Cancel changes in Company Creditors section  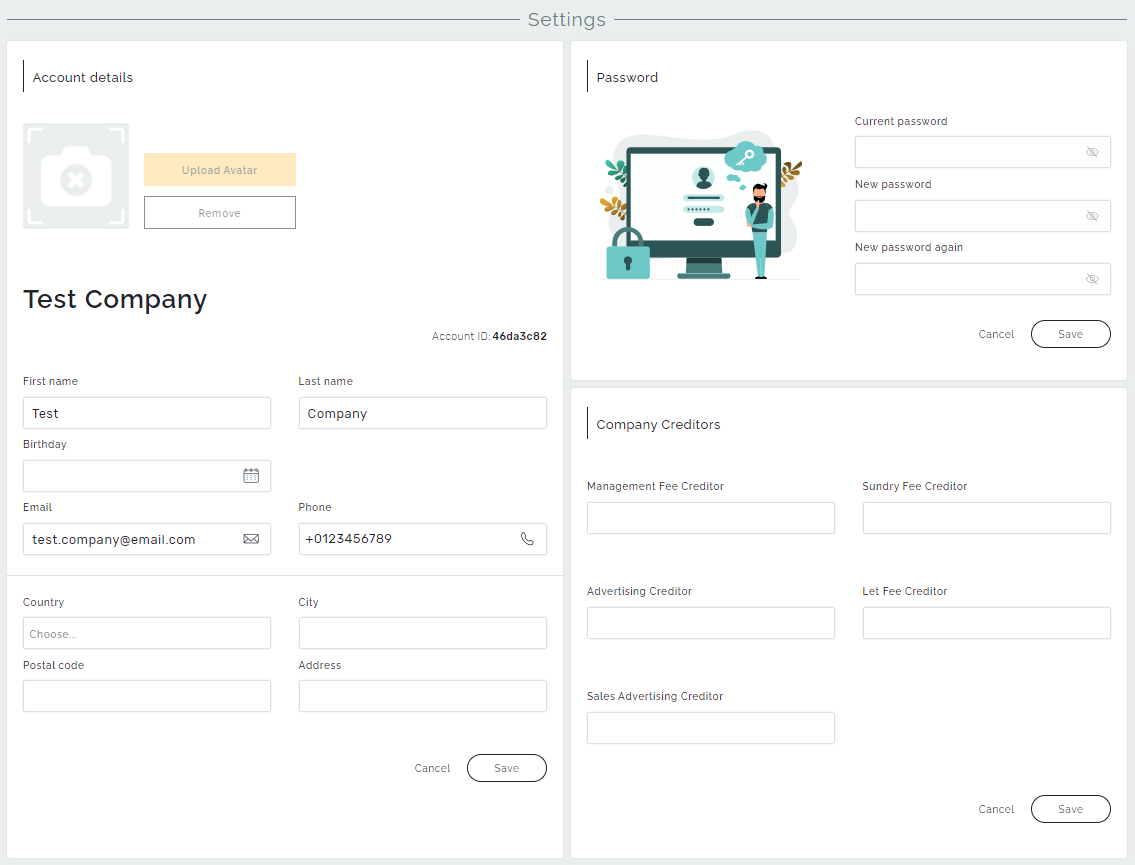(x=996, y=809)
